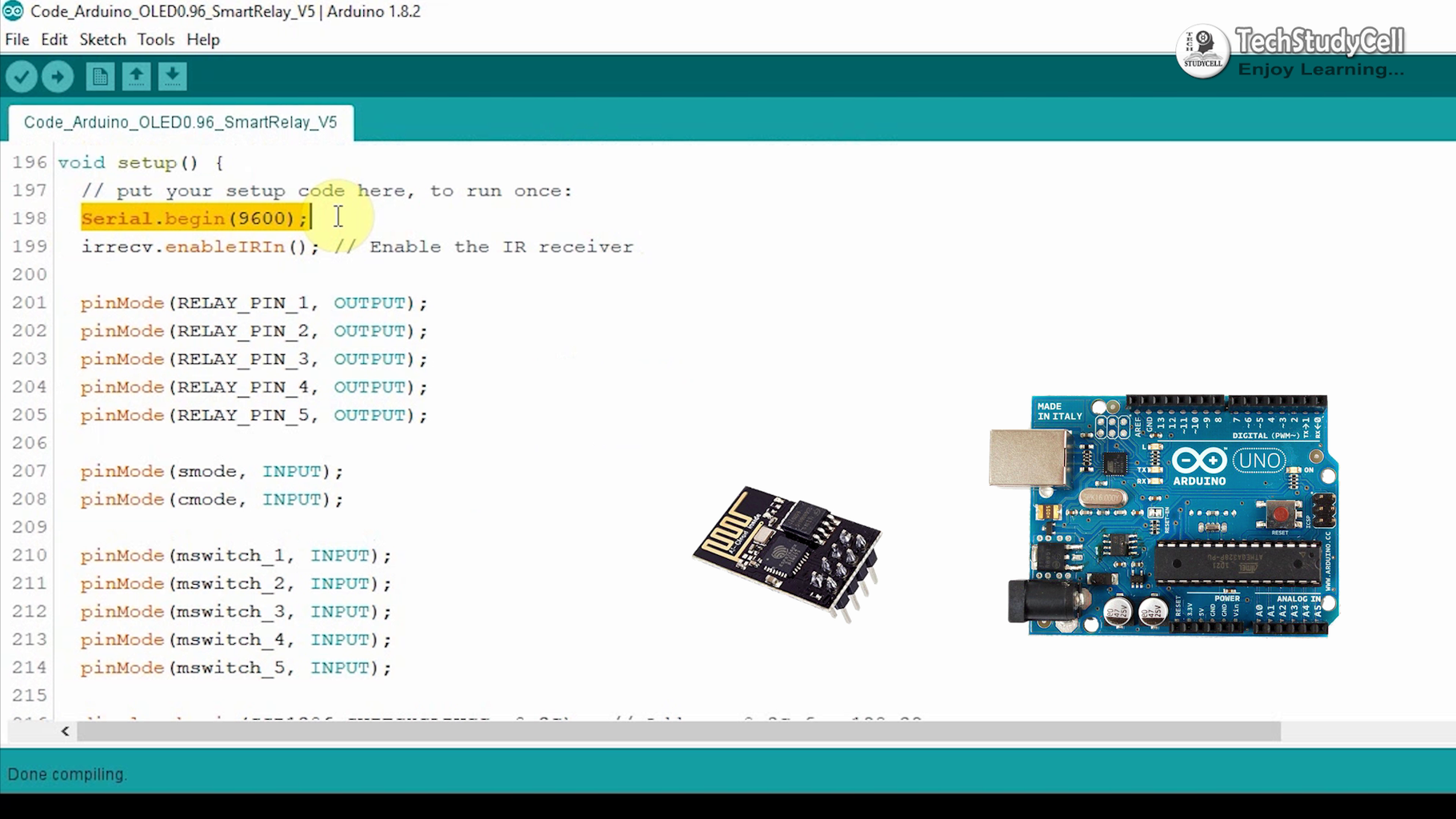The height and width of the screenshot is (819, 1456).
Task: Open the Tools menu
Action: 155,39
